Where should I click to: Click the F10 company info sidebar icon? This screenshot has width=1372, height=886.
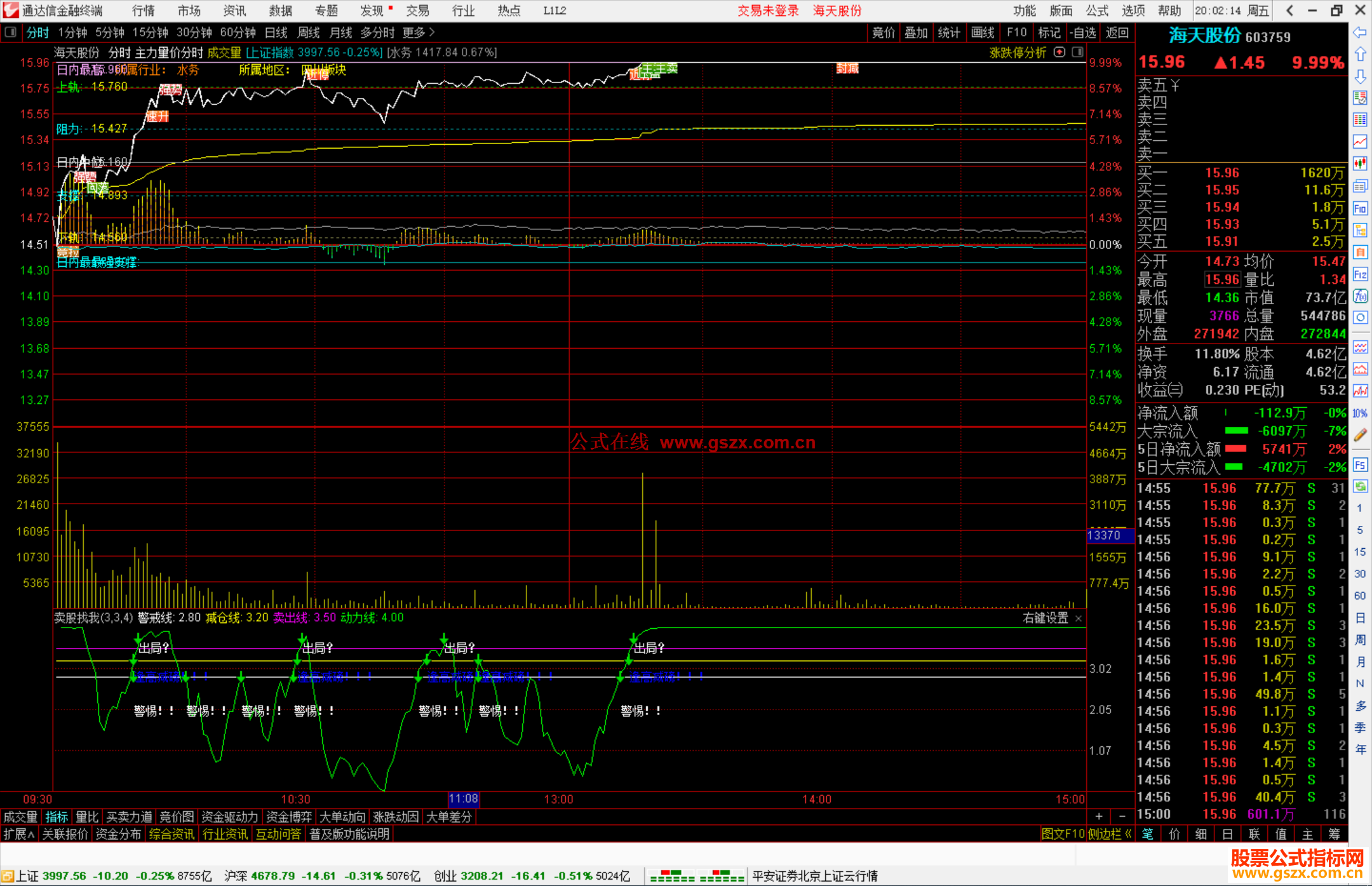click(x=1360, y=208)
